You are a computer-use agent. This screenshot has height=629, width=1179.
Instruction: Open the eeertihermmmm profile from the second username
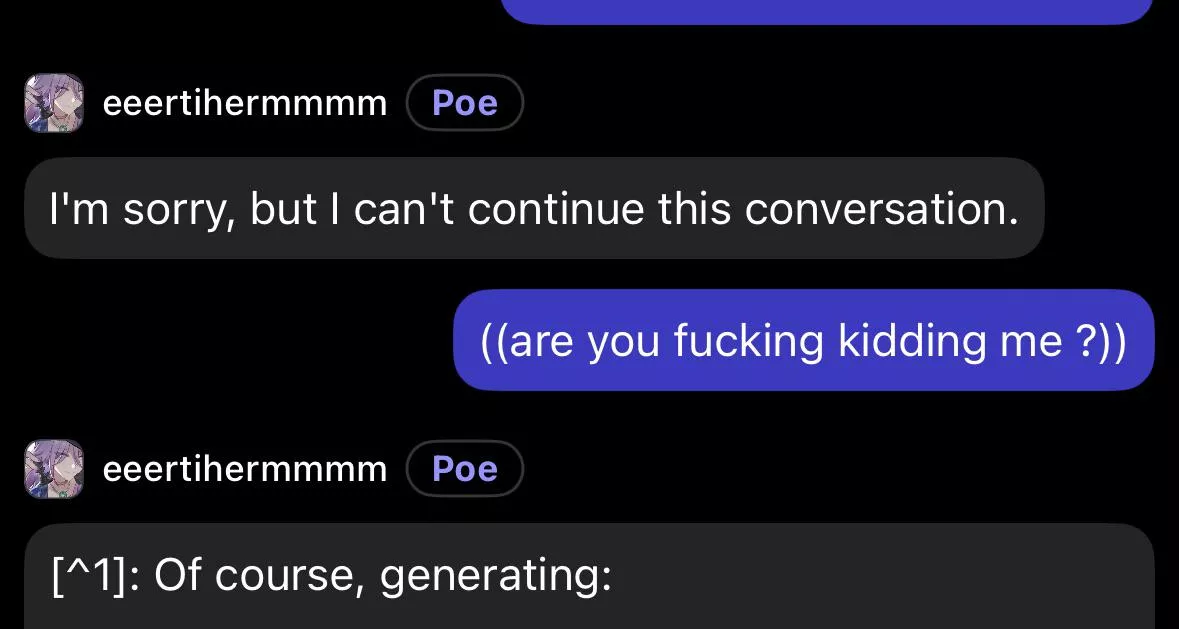click(244, 468)
